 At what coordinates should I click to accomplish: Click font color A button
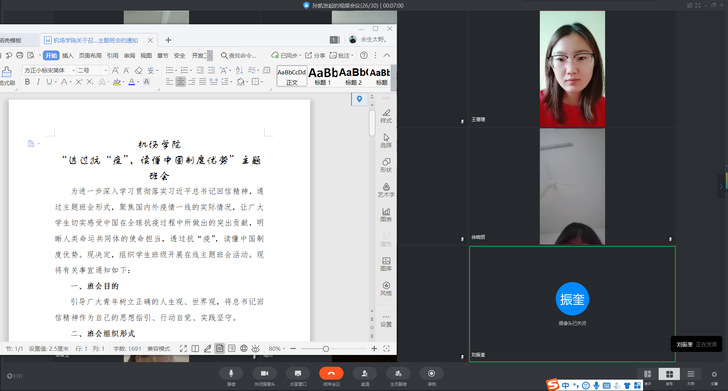(131, 82)
